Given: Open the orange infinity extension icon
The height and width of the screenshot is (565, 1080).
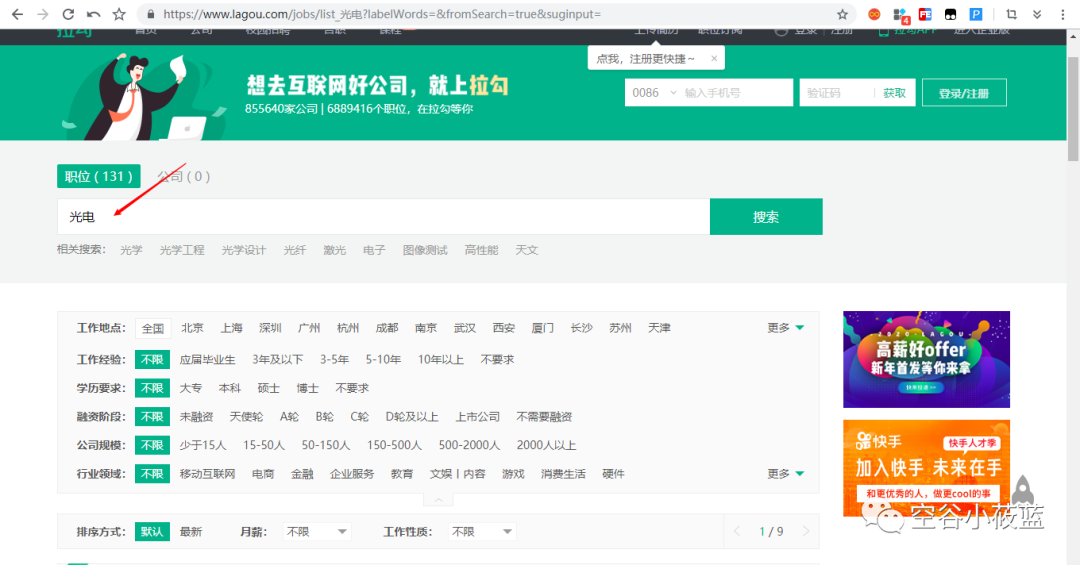Looking at the screenshot, I should [873, 14].
